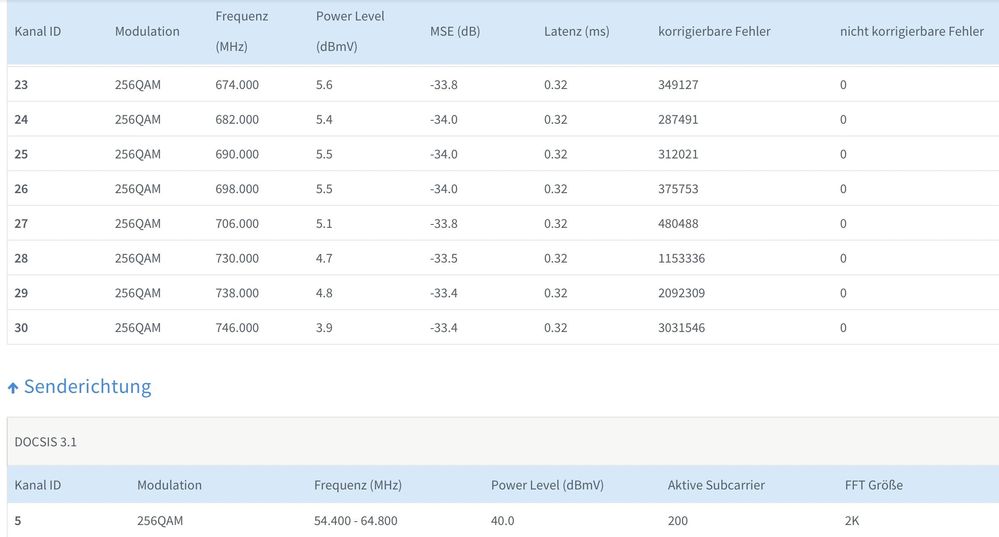Image resolution: width=999 pixels, height=537 pixels.
Task: Click correctable errors value 349127
Action: tap(678, 85)
